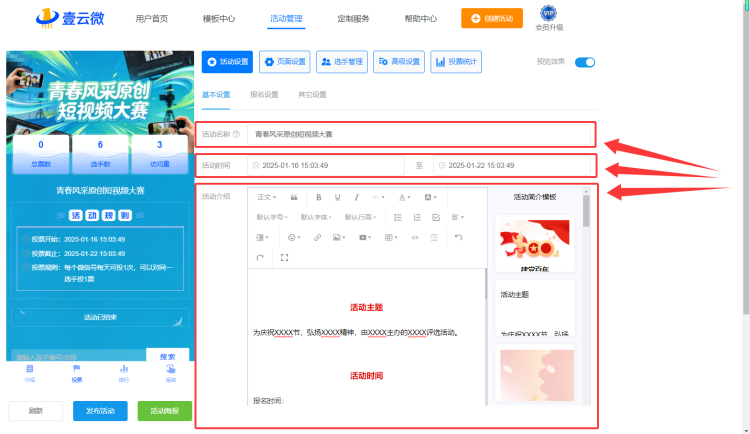Toggle underline formatting in the editor
The width and height of the screenshot is (750, 434).
click(337, 197)
